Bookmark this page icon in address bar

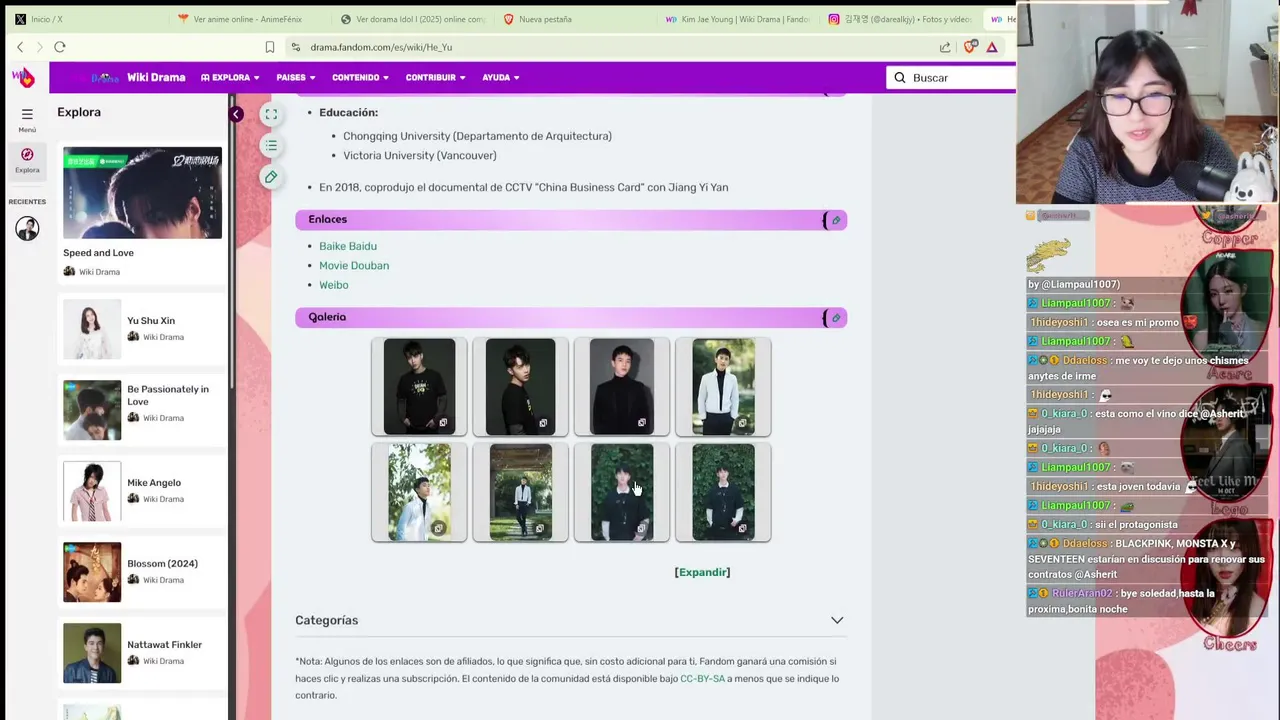point(270,47)
